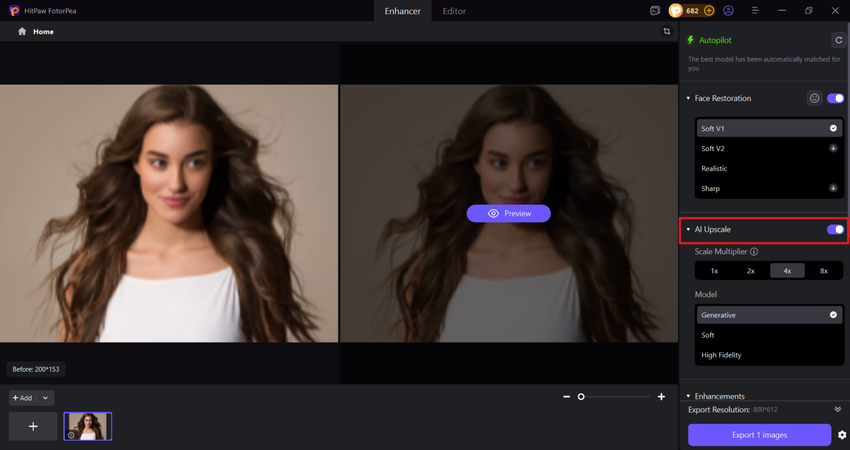
Task: Select Realistic face model
Action: pyautogui.click(x=769, y=168)
